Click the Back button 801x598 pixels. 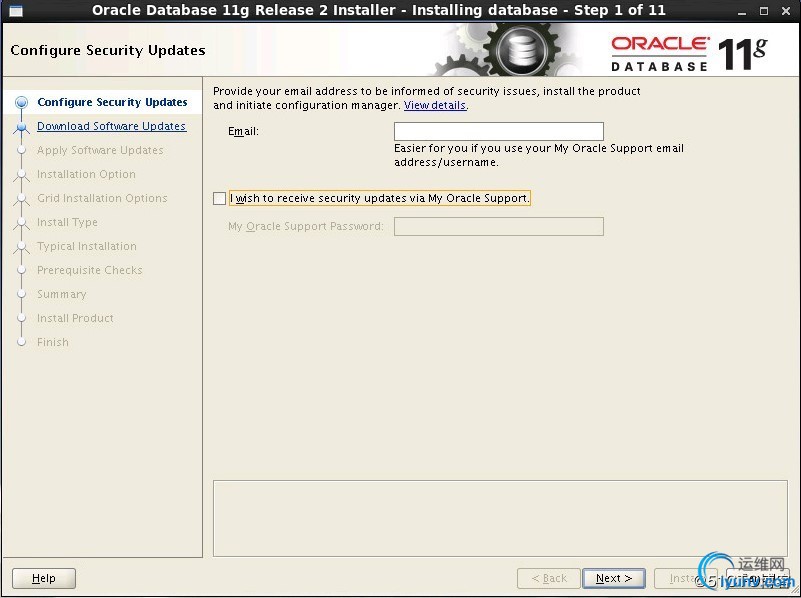tap(549, 578)
